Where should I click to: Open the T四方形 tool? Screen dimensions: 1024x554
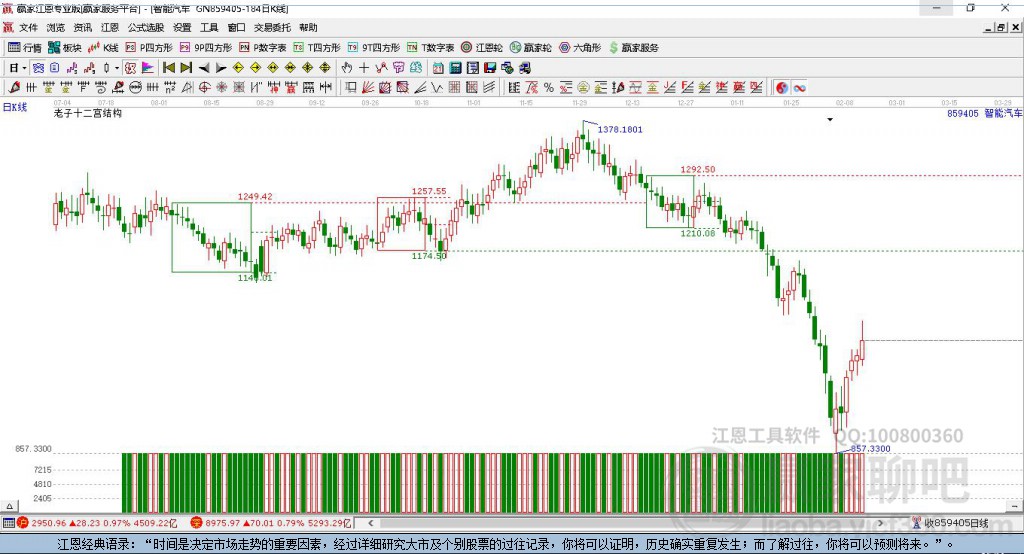tap(317, 48)
